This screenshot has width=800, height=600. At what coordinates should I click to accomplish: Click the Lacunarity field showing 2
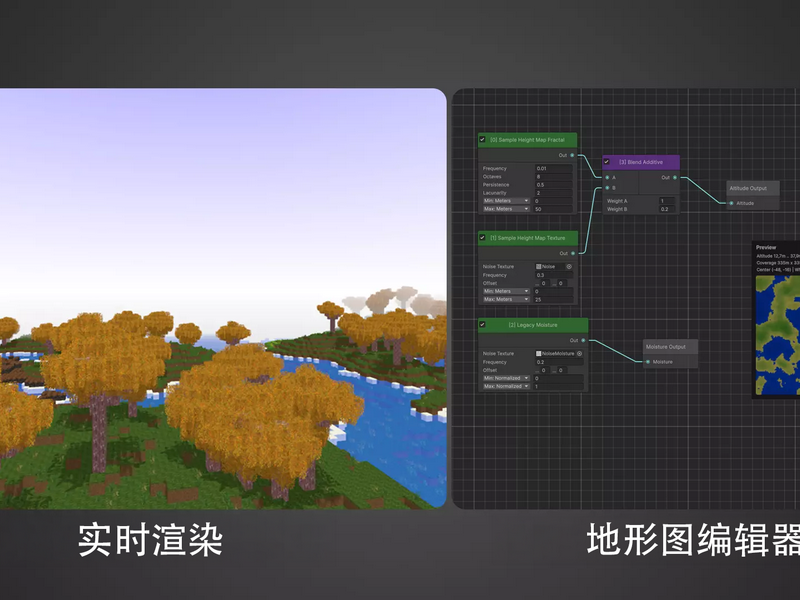(554, 193)
